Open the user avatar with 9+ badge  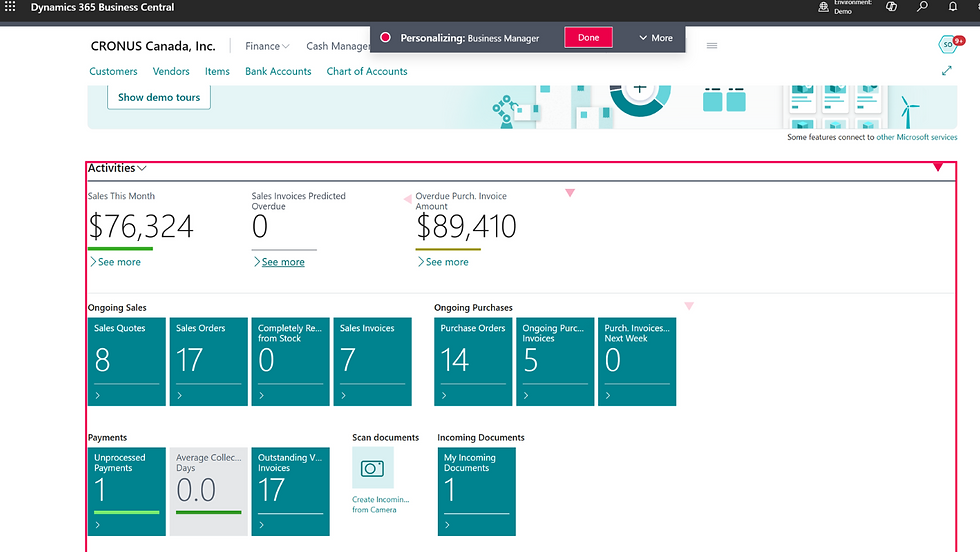950,44
